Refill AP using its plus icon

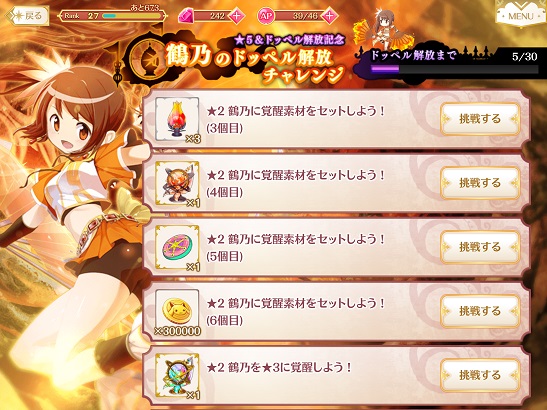[329, 16]
